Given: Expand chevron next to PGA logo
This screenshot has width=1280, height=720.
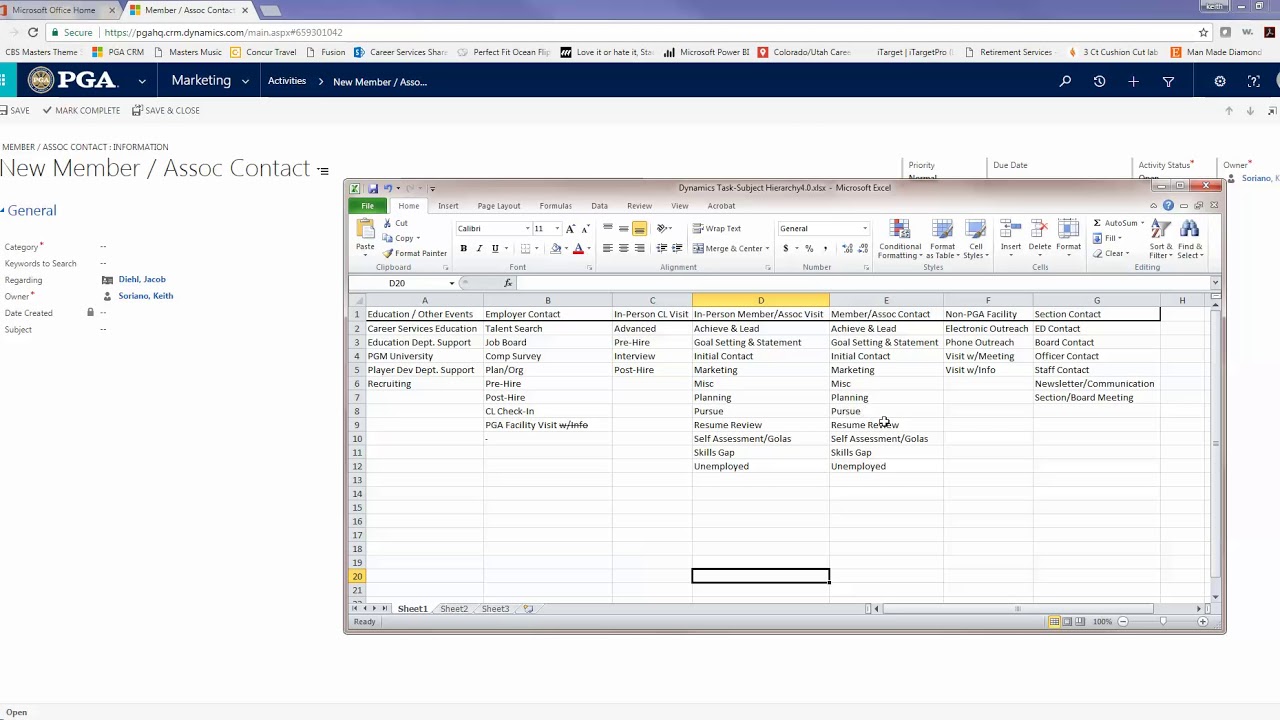Looking at the screenshot, I should click(x=142, y=81).
